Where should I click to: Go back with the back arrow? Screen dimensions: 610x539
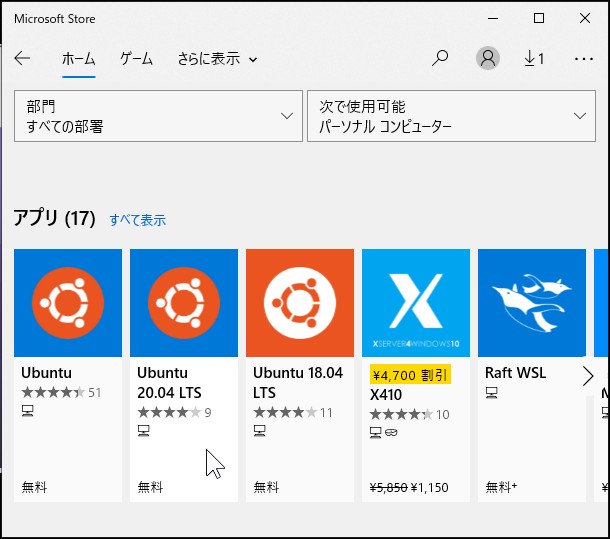(x=22, y=58)
